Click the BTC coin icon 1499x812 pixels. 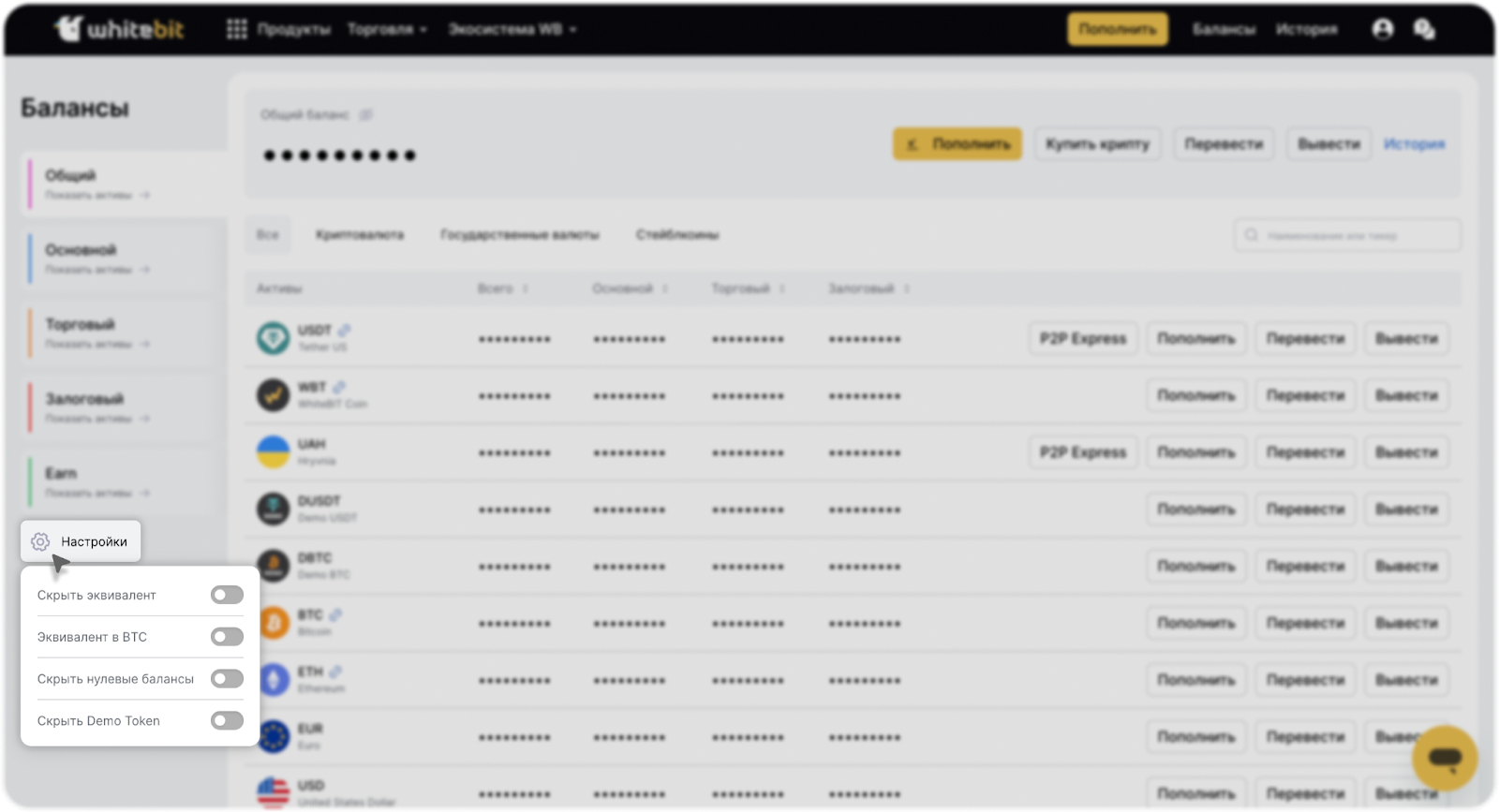coord(274,623)
